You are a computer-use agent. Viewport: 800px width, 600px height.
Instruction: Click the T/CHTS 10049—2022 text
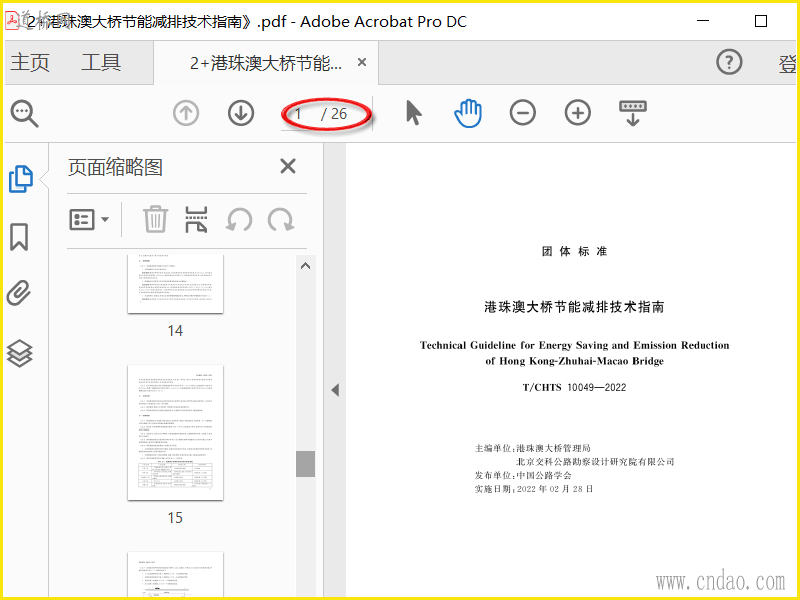pyautogui.click(x=574, y=387)
